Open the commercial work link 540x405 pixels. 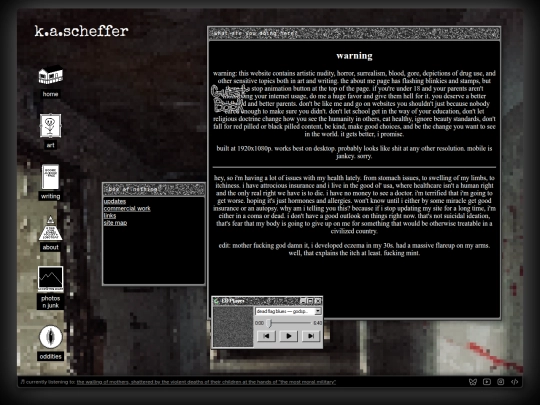point(127,208)
